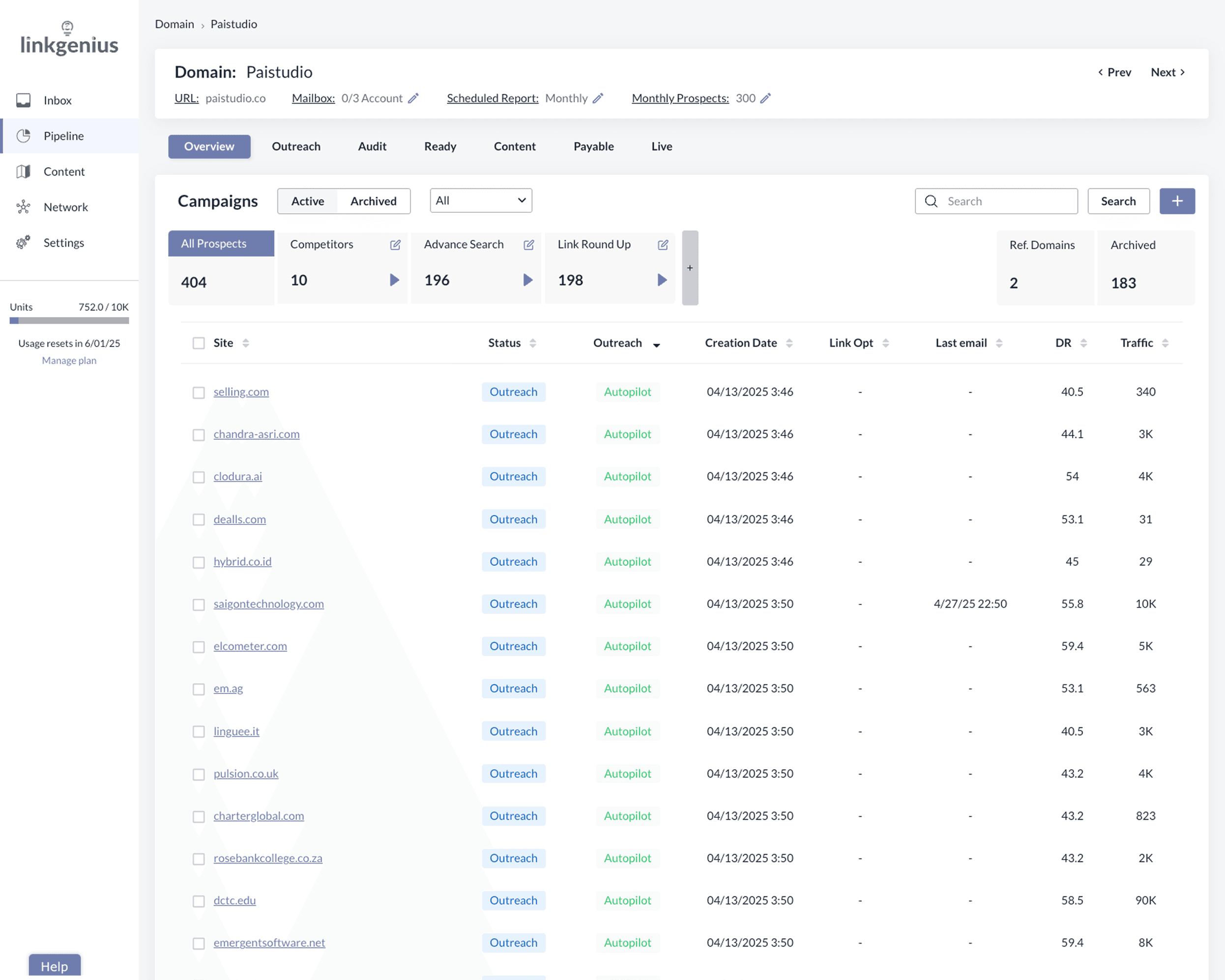Click the Units usage progress bar
Viewport: 1225px width, 980px height.
(69, 320)
